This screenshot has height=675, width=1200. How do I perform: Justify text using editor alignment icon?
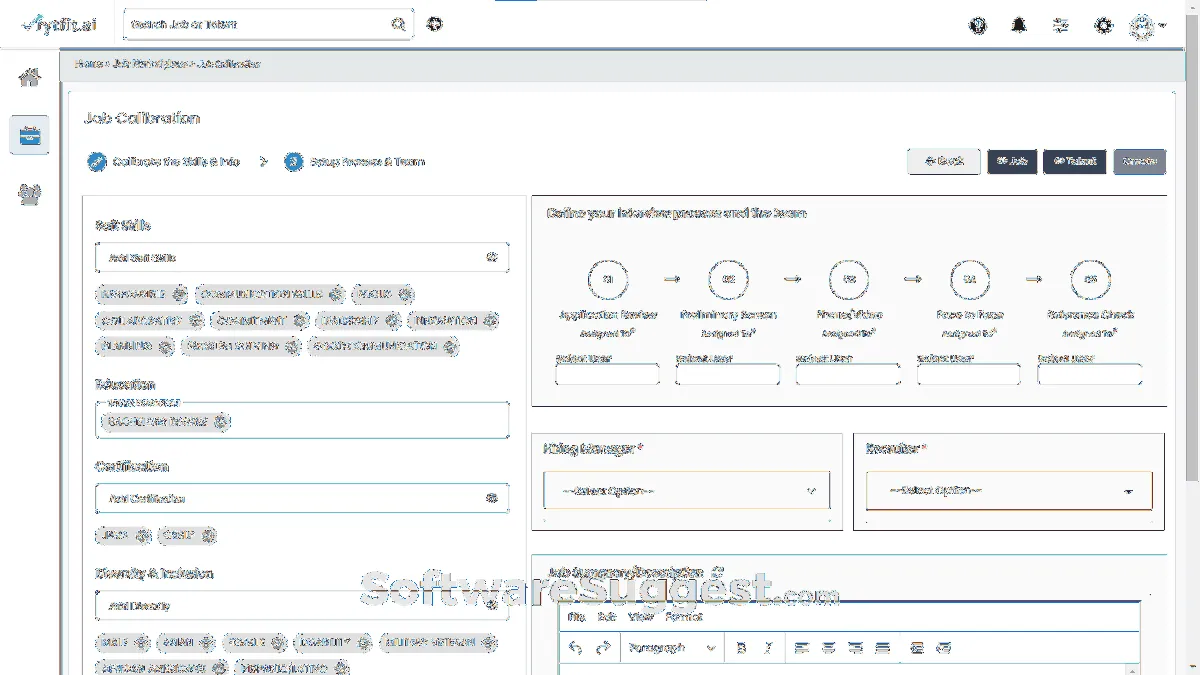[x=882, y=648]
